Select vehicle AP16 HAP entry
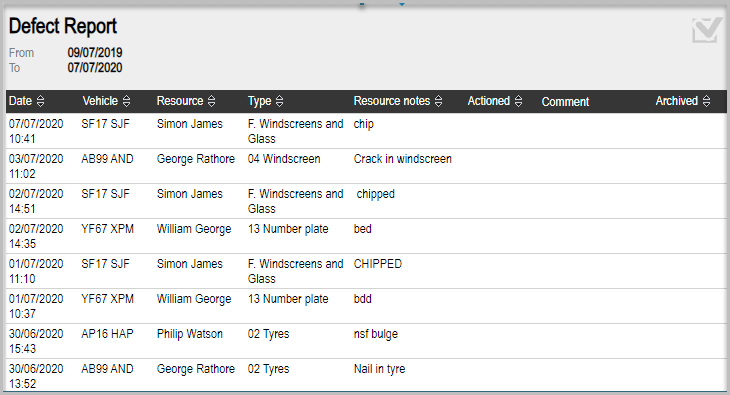Screen dimensions: 730x395 [x=107, y=334]
